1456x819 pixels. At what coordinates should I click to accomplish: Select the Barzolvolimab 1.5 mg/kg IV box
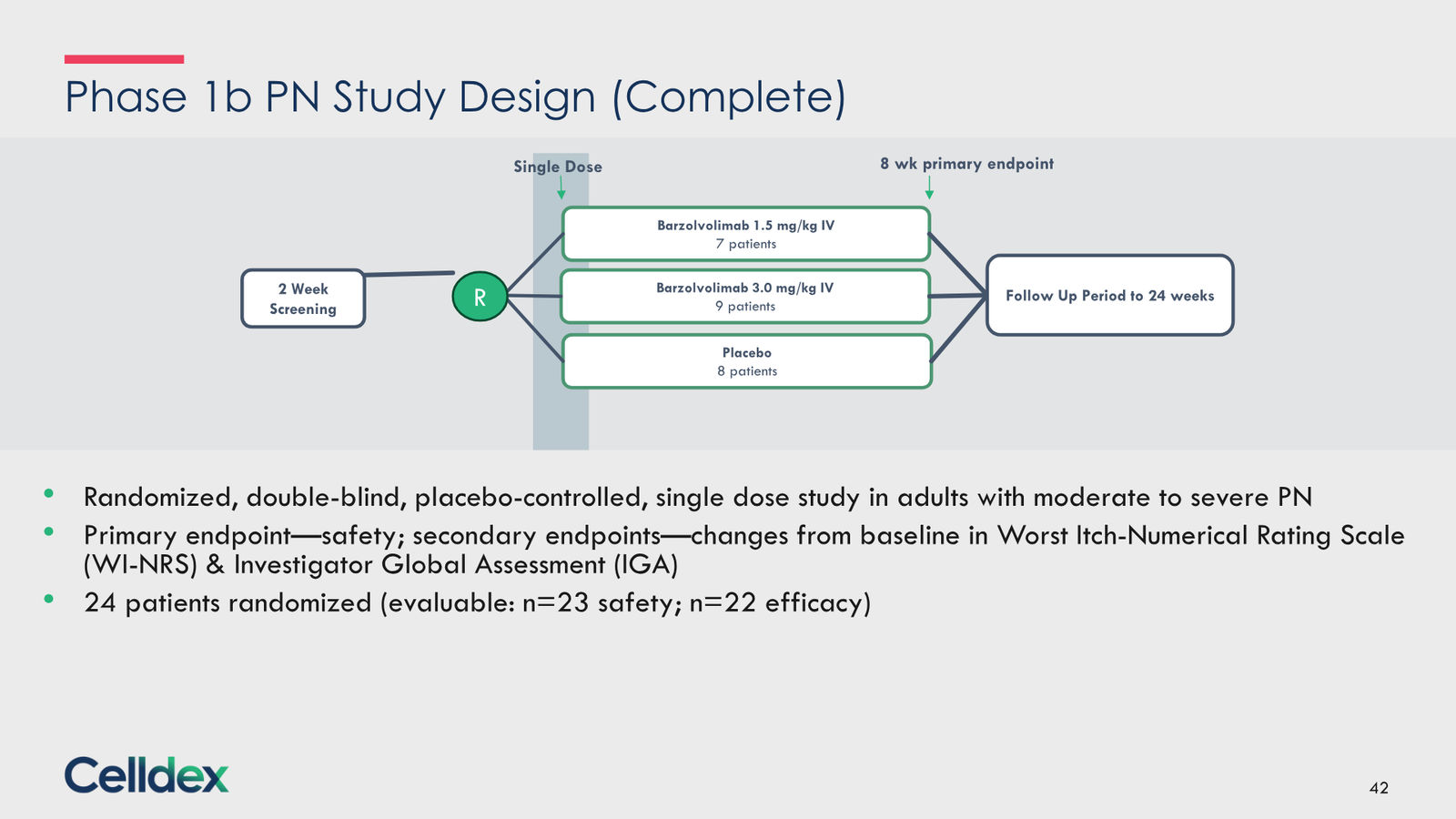[746, 234]
